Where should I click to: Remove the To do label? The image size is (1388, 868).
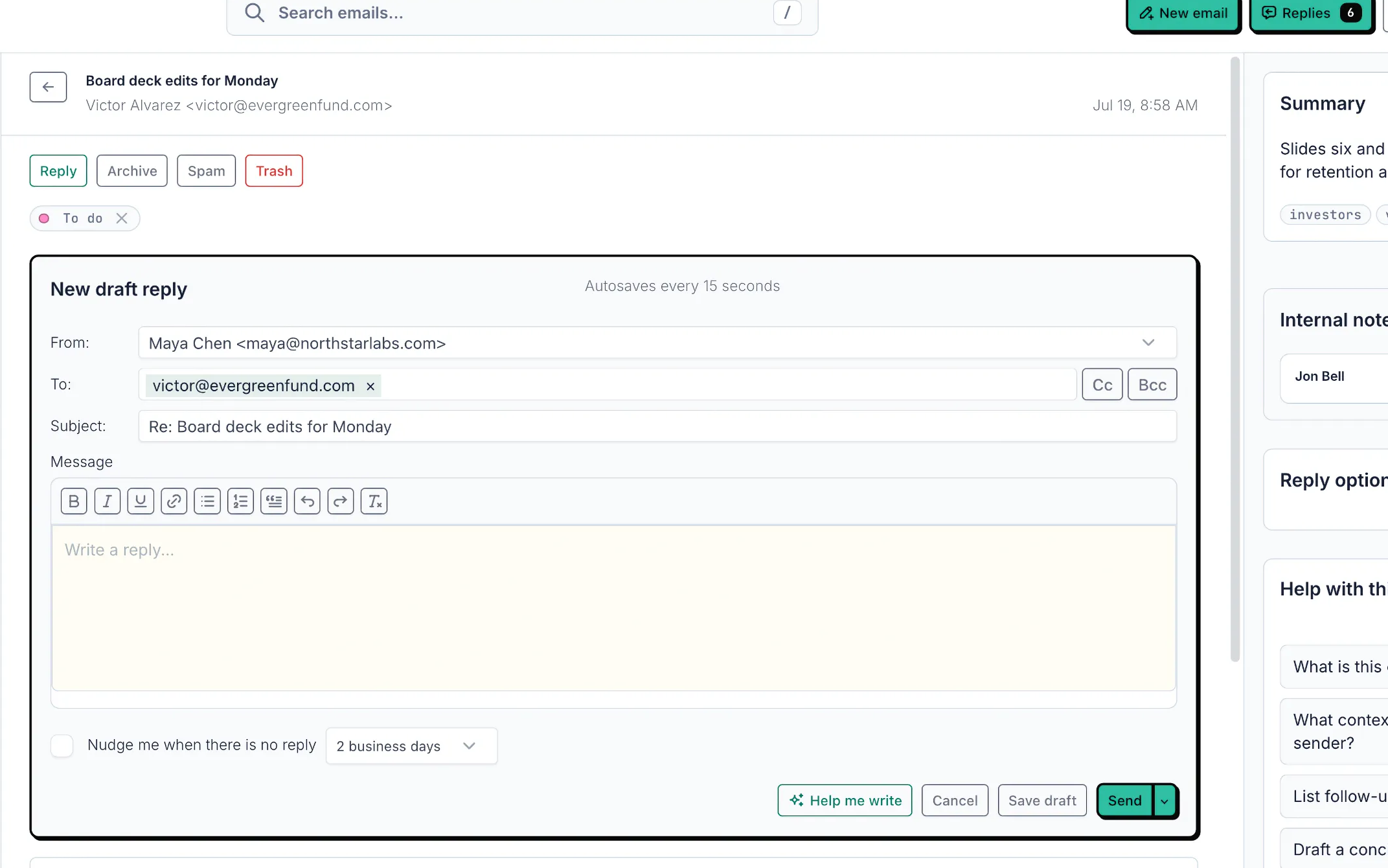point(122,218)
